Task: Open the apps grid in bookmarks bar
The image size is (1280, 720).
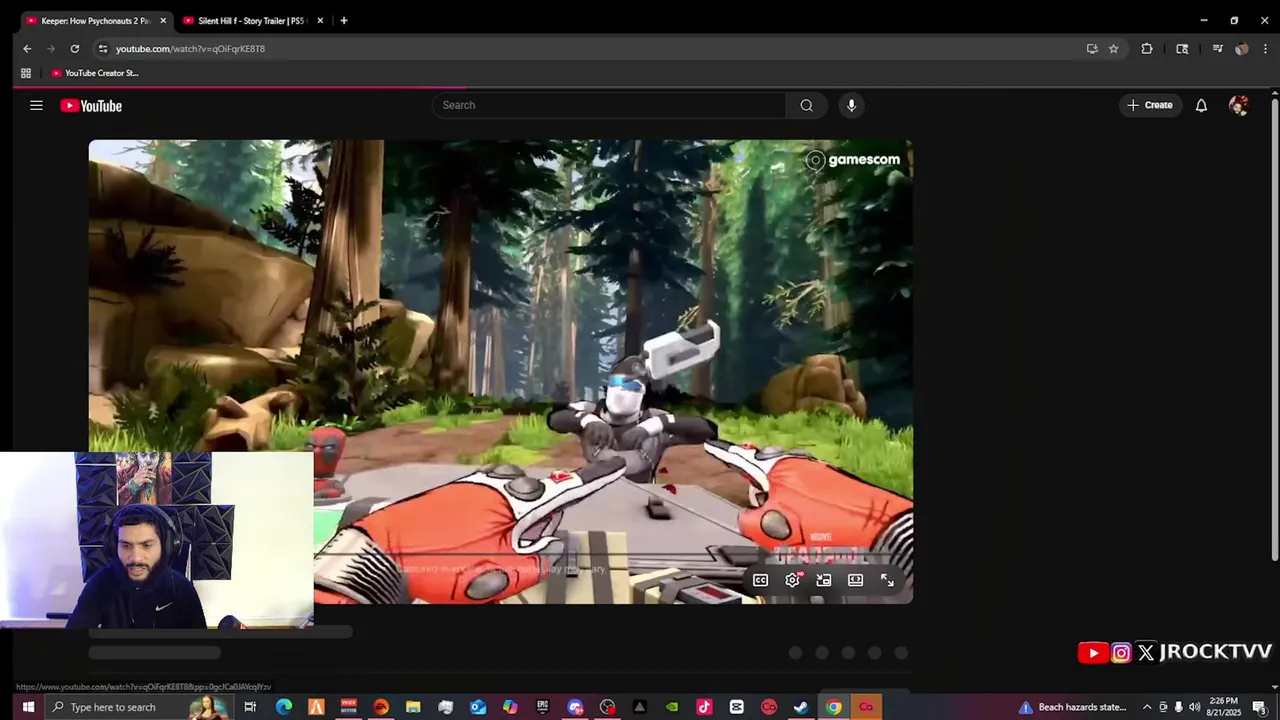Action: tap(26, 73)
